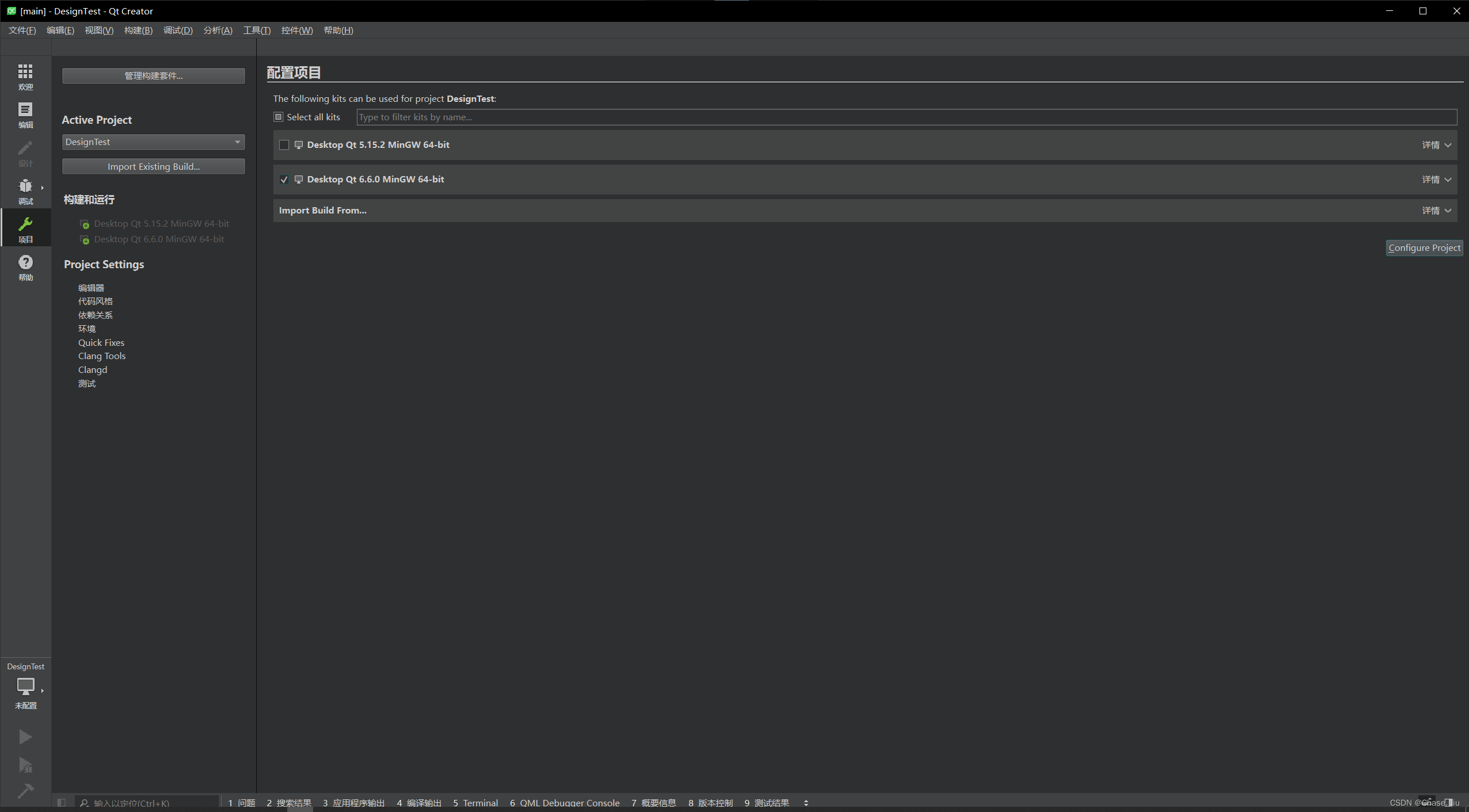Open the 7 概要信息 pane

pyautogui.click(x=654, y=803)
